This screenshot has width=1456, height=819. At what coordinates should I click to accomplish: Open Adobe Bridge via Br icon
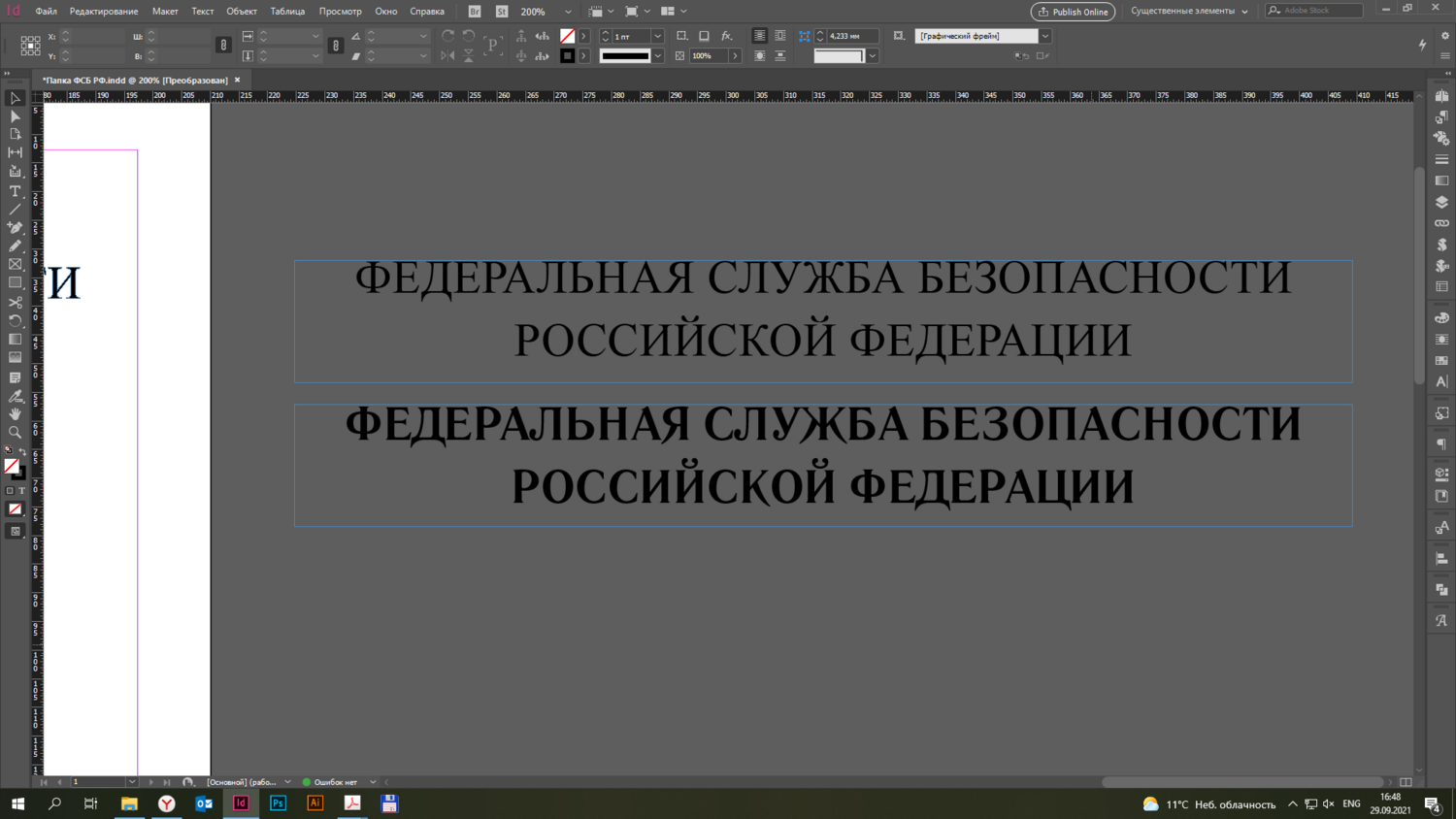coord(475,12)
